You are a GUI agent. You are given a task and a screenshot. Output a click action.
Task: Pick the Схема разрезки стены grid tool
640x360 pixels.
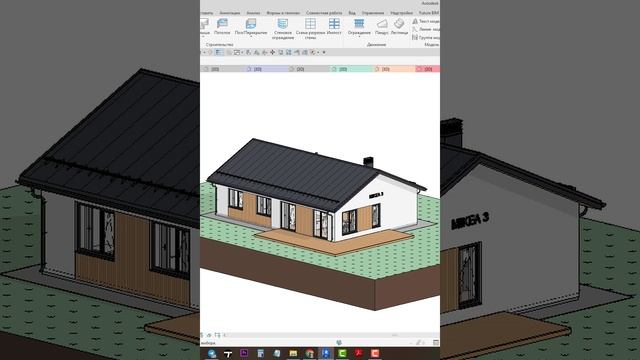click(310, 29)
